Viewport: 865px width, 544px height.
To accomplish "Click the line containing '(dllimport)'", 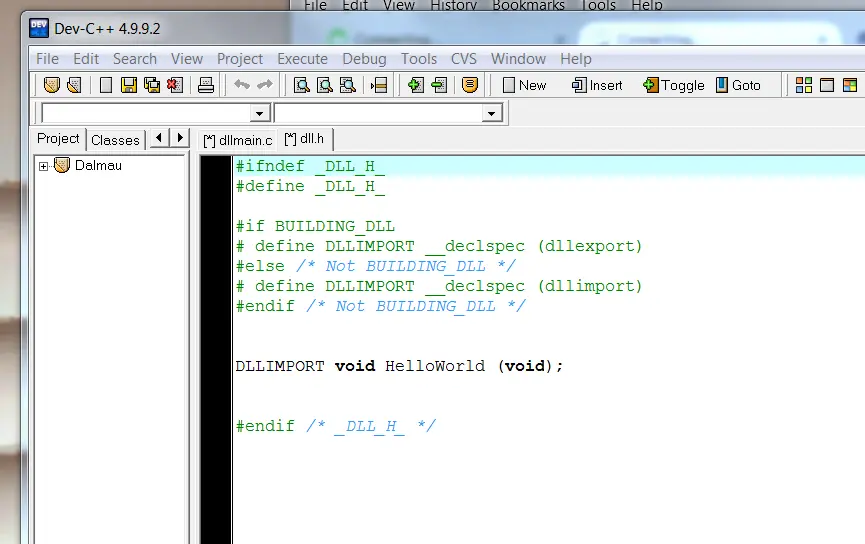I will pyautogui.click(x=439, y=286).
